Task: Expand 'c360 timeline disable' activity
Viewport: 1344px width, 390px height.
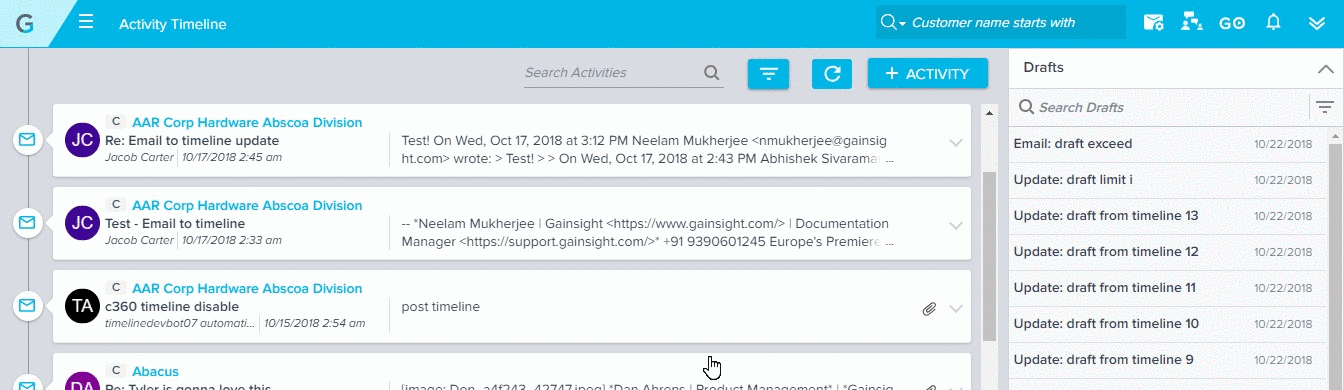Action: (x=955, y=308)
